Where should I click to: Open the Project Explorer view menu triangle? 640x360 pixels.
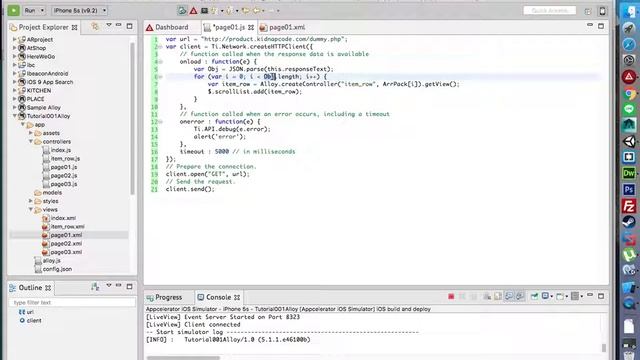tap(109, 25)
